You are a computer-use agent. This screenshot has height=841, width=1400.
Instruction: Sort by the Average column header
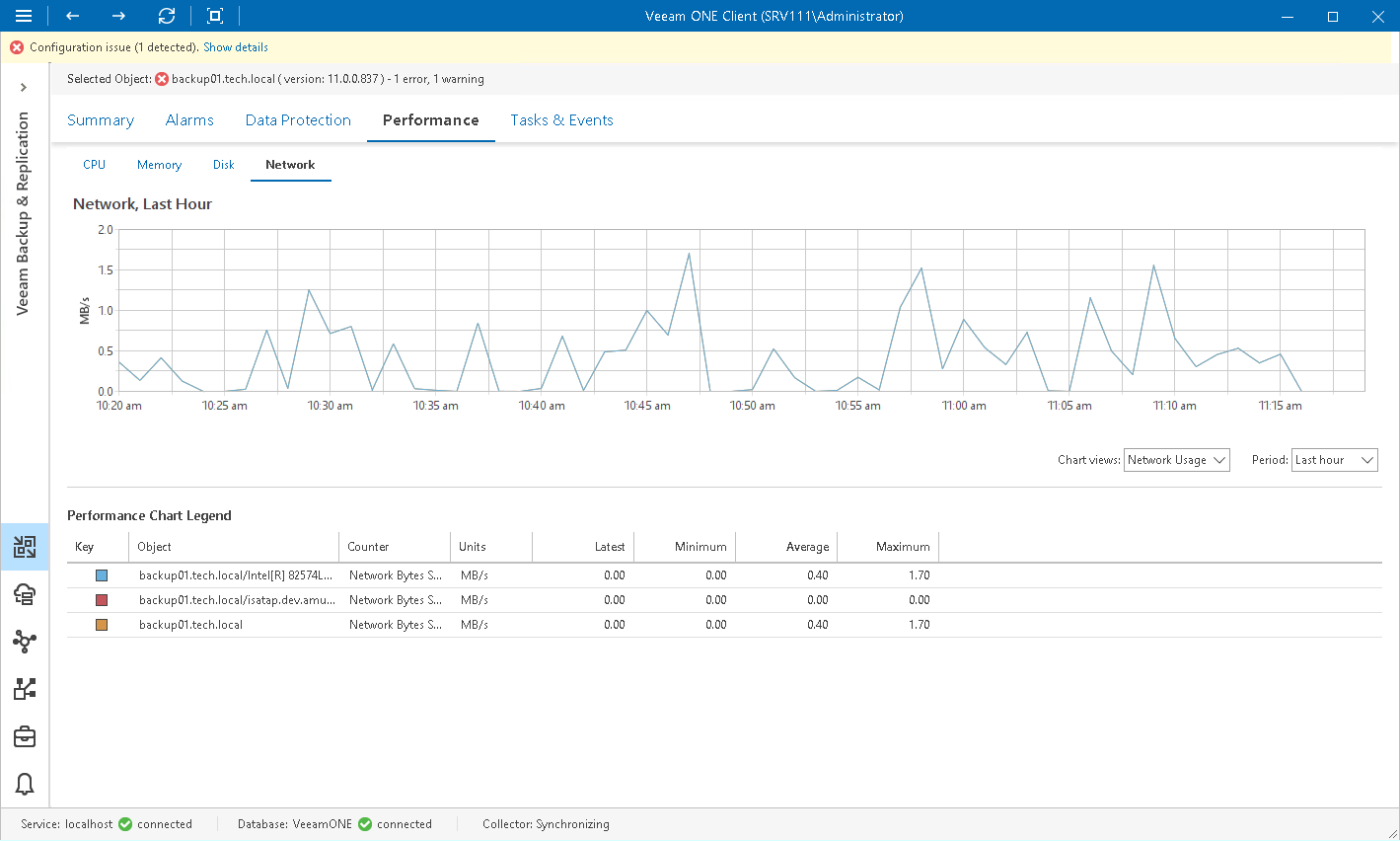coord(786,547)
